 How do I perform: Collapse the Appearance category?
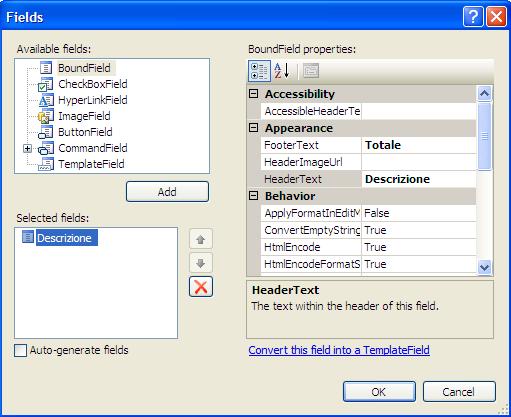(254, 128)
